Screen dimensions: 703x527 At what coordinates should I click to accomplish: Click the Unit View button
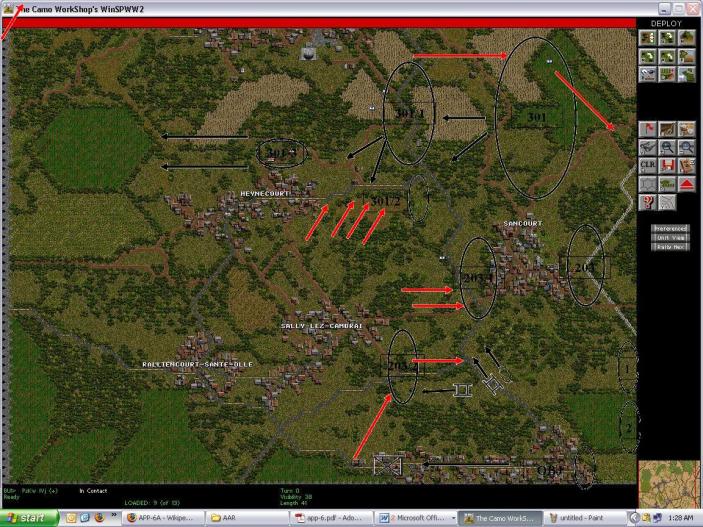(x=670, y=237)
